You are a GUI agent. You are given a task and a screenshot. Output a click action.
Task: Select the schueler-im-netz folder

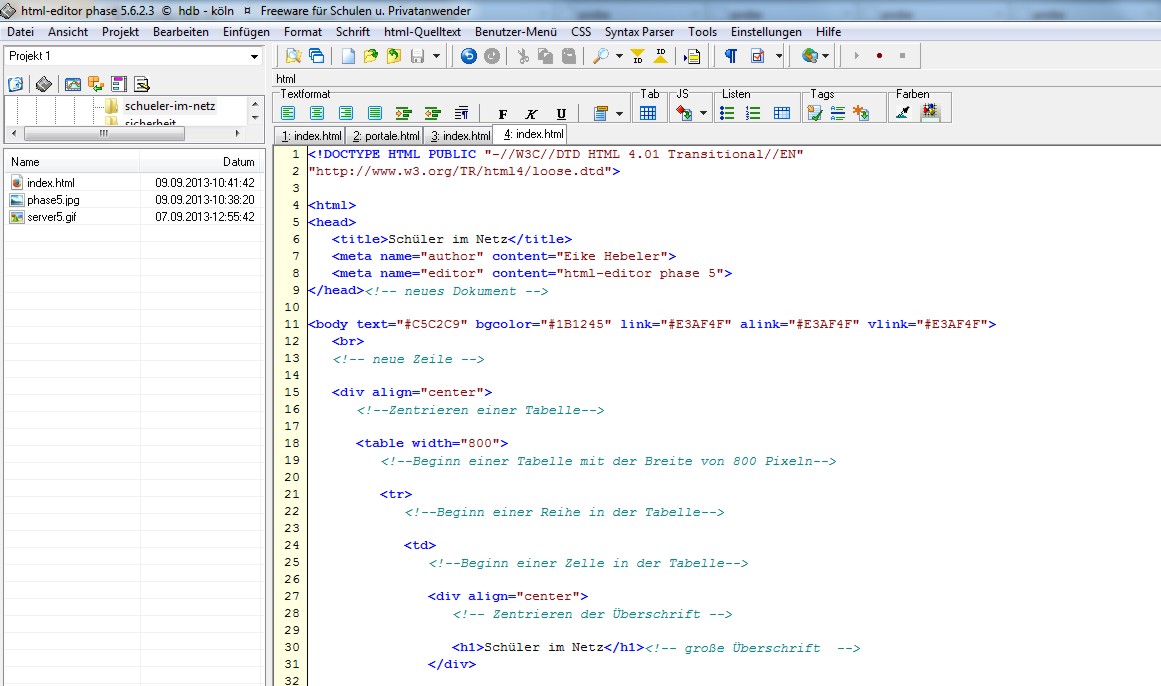point(169,106)
